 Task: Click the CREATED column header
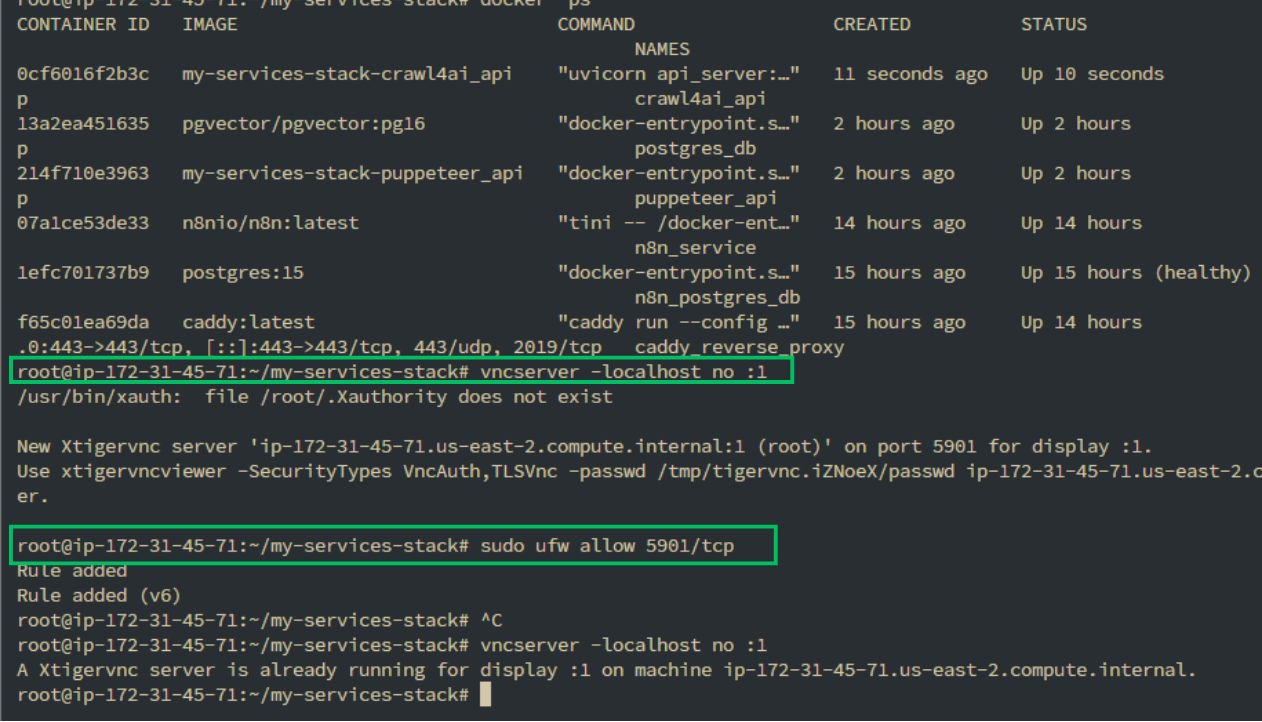coord(872,24)
